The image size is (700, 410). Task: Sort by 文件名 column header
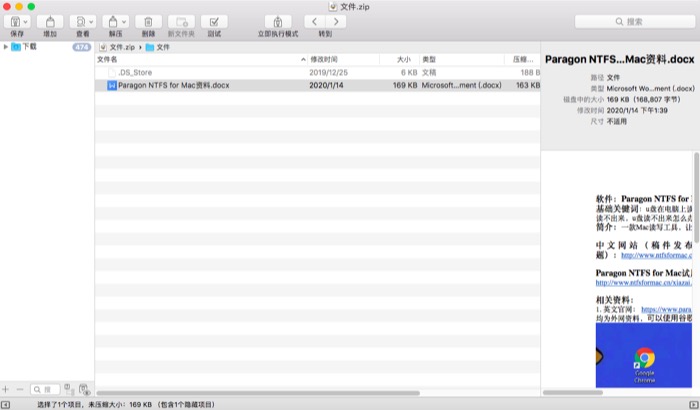201,59
